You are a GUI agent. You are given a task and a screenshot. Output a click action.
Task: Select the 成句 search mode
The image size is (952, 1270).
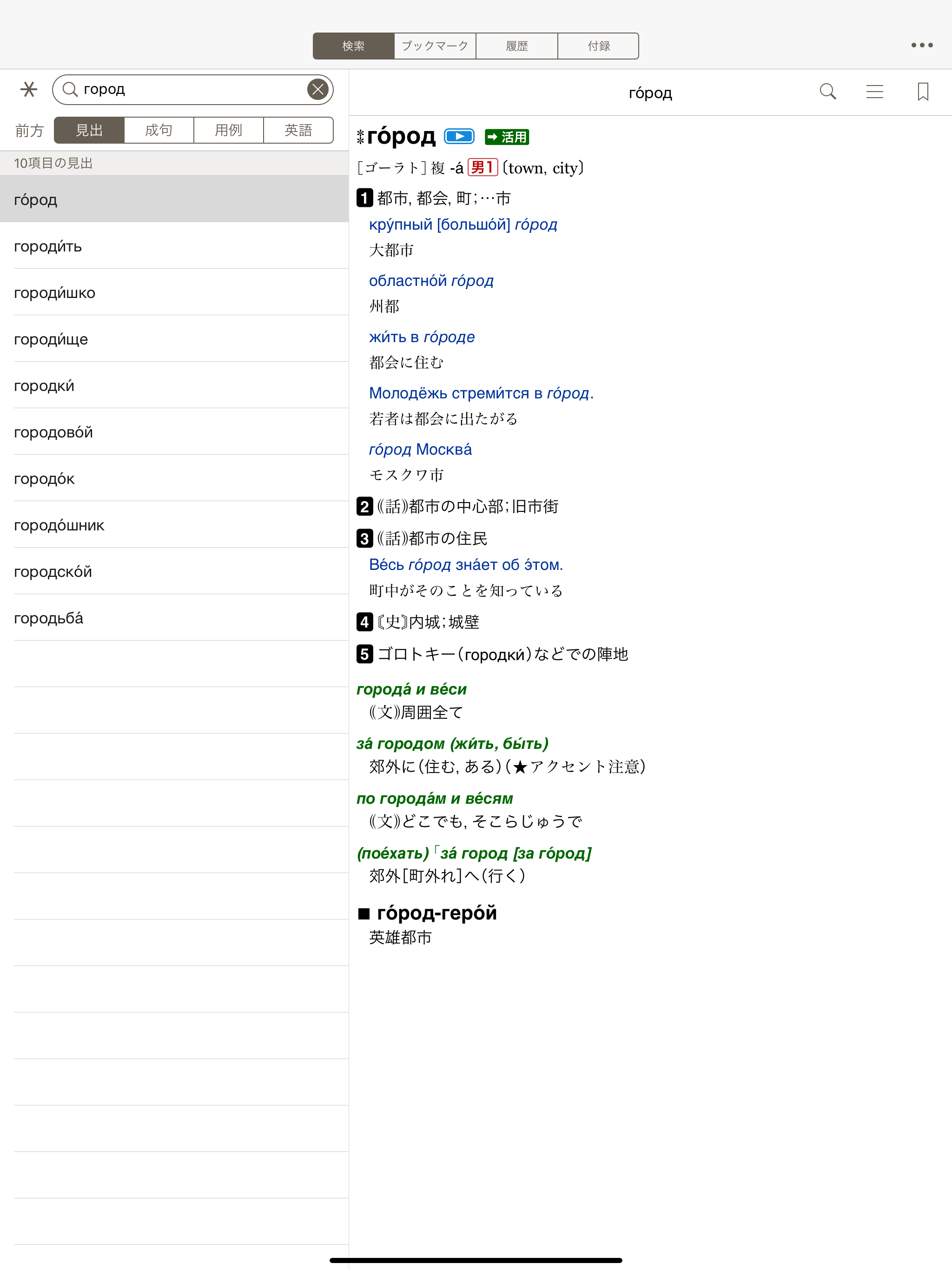point(159,130)
